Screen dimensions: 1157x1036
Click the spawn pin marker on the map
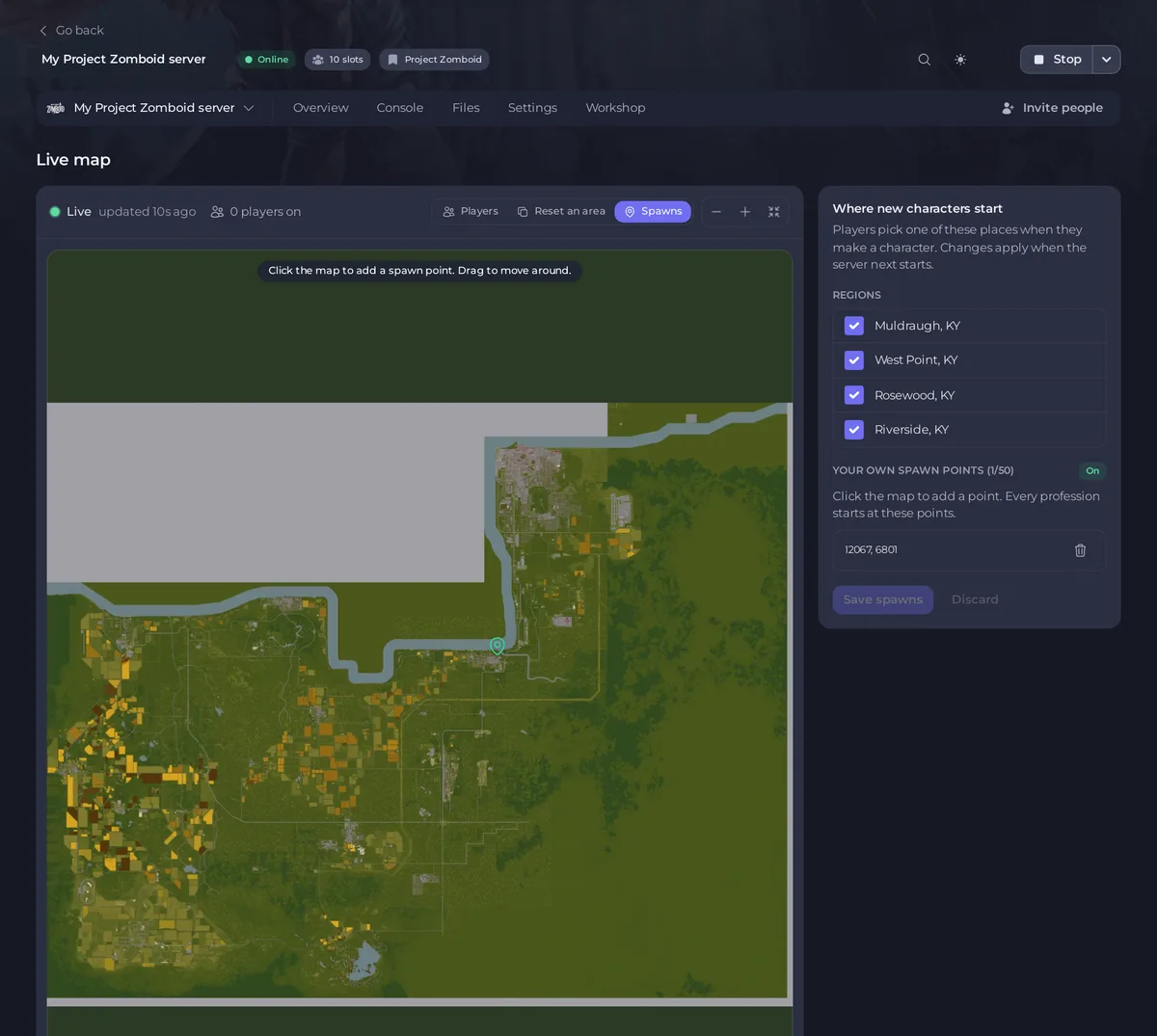click(x=498, y=646)
